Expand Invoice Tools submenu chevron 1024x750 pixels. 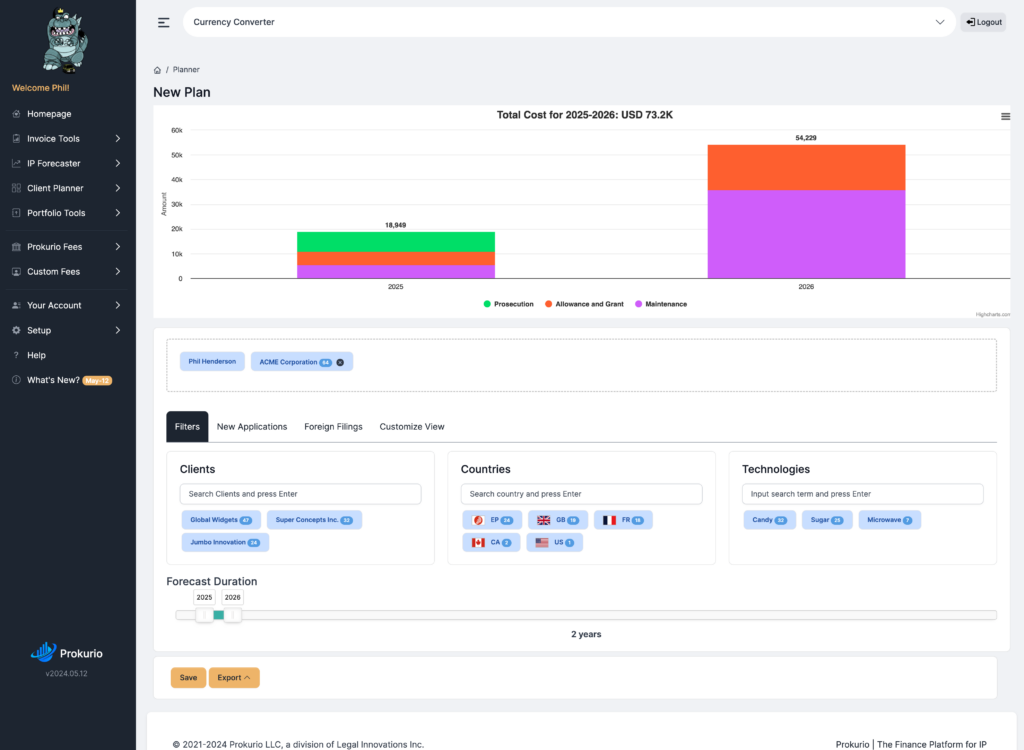point(118,139)
